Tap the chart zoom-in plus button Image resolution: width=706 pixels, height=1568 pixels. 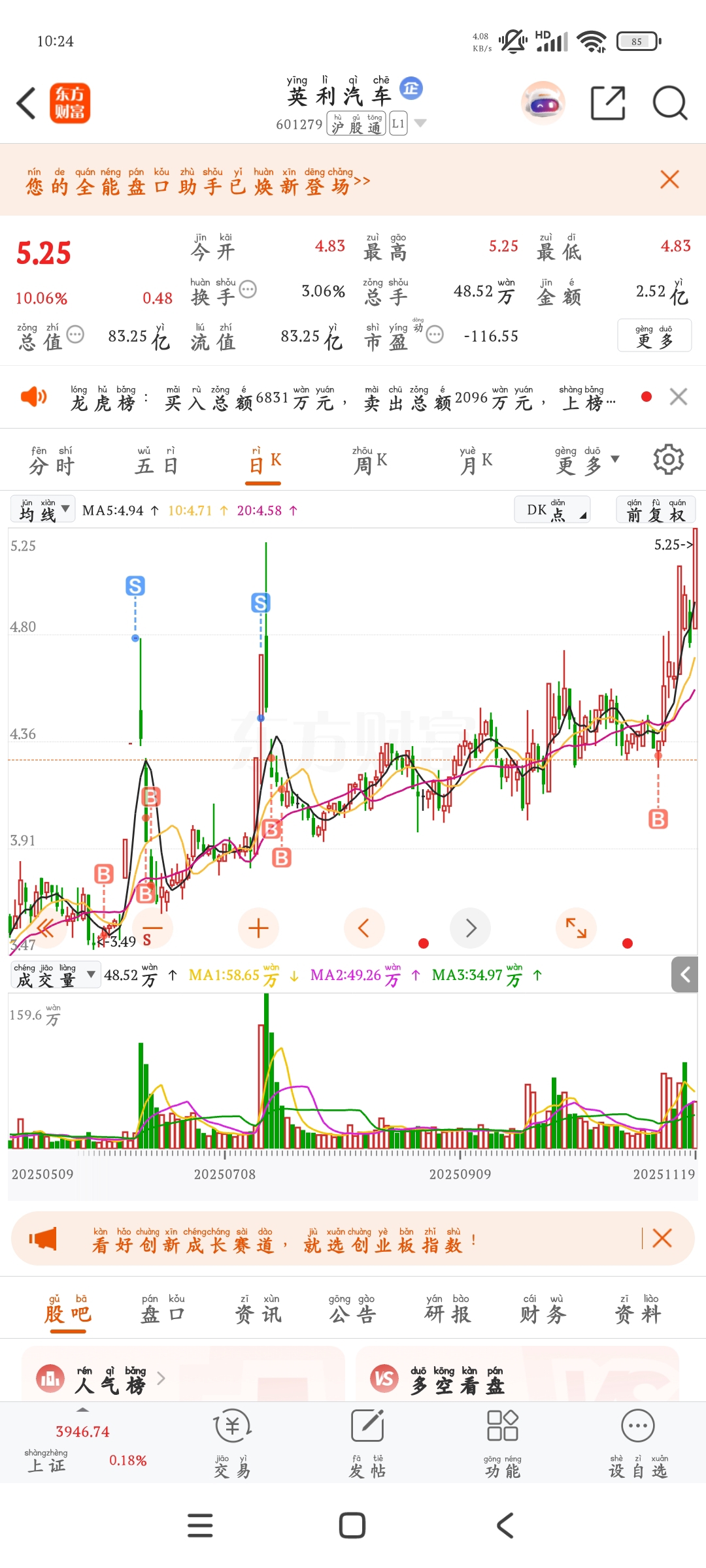(x=258, y=928)
